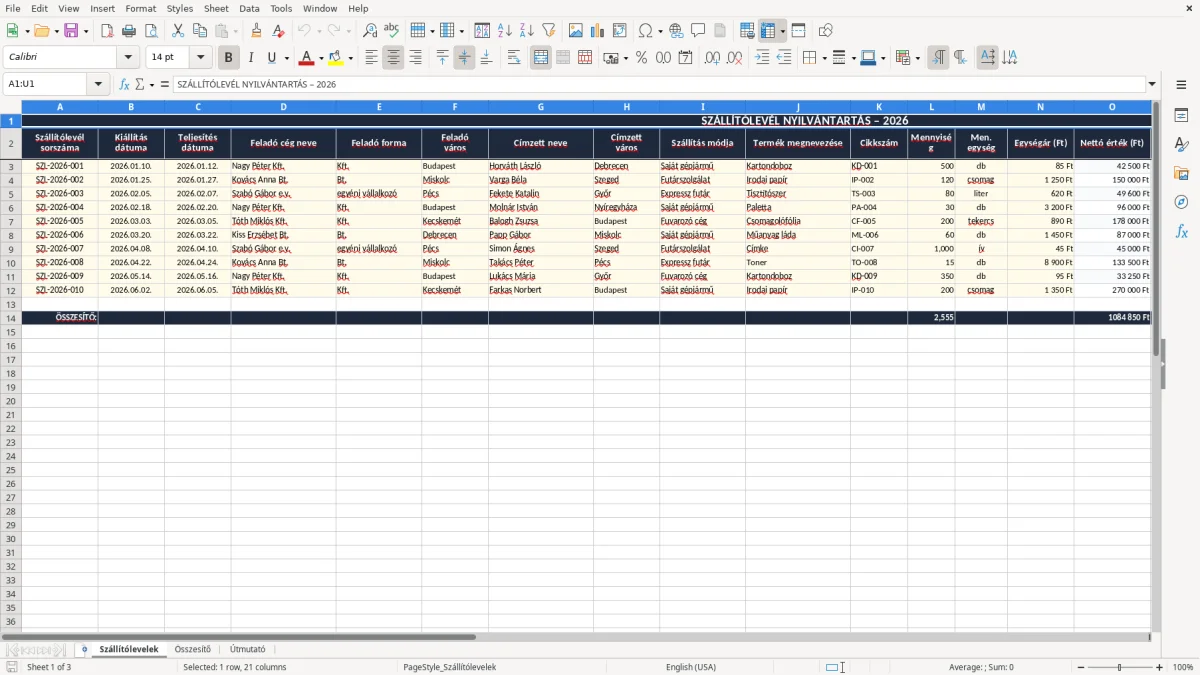The width and height of the screenshot is (1200, 675).
Task: Click the Print icon in toolbar
Action: (x=129, y=31)
